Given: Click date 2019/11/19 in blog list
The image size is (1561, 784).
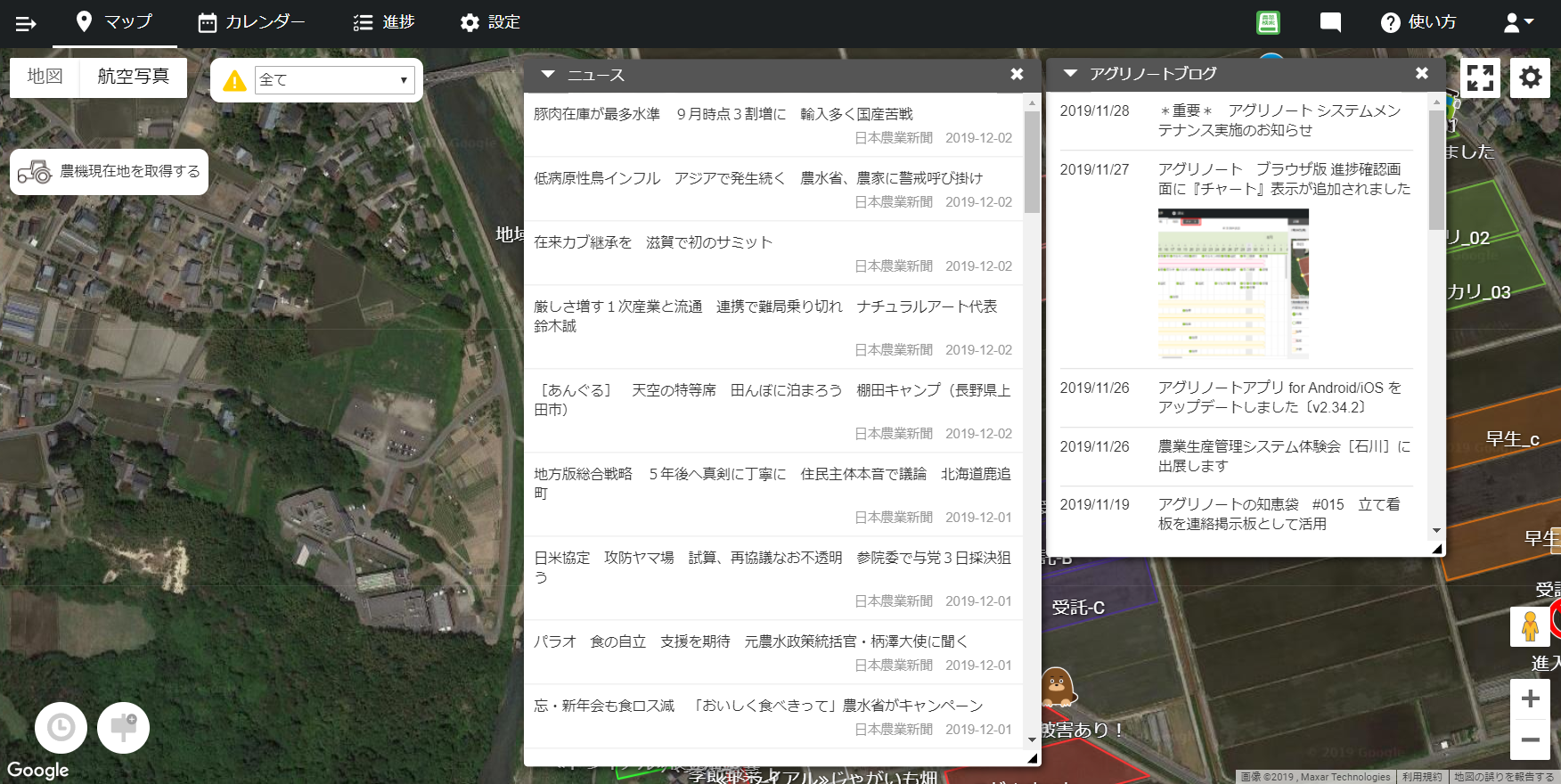Looking at the screenshot, I should pos(1094,504).
